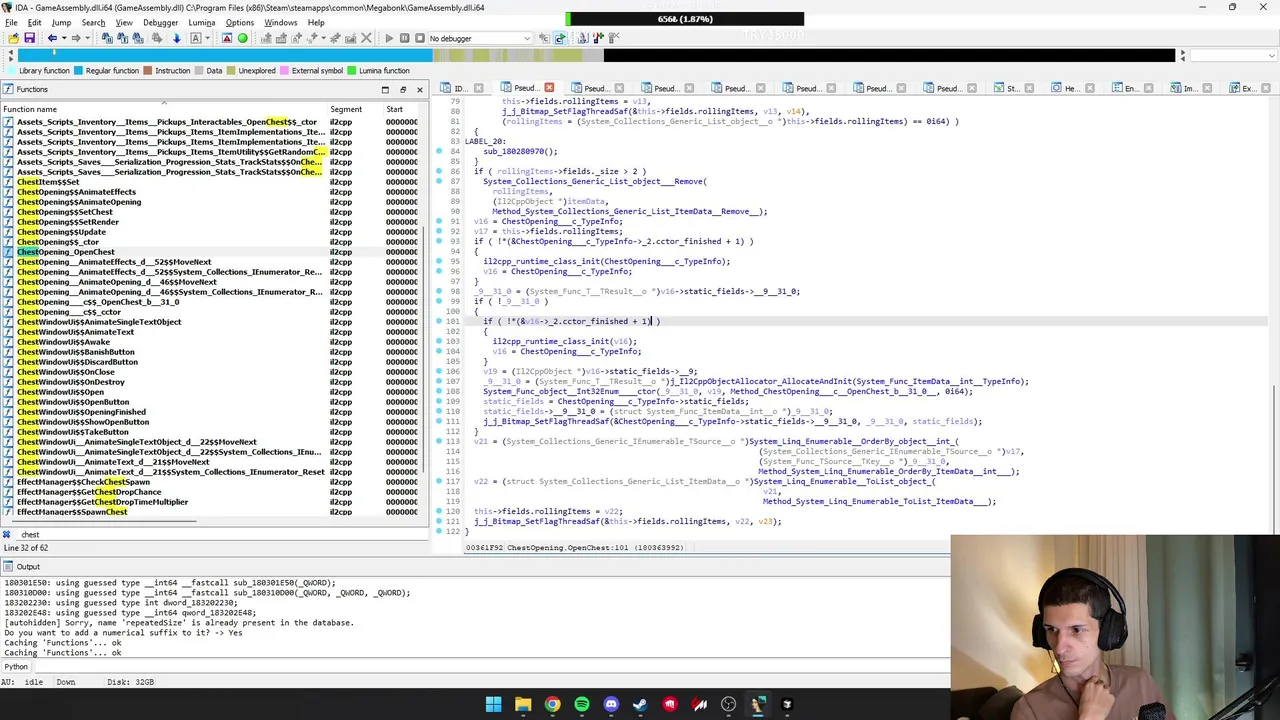
Task: Click the green circle toolbar icon
Action: [243, 38]
